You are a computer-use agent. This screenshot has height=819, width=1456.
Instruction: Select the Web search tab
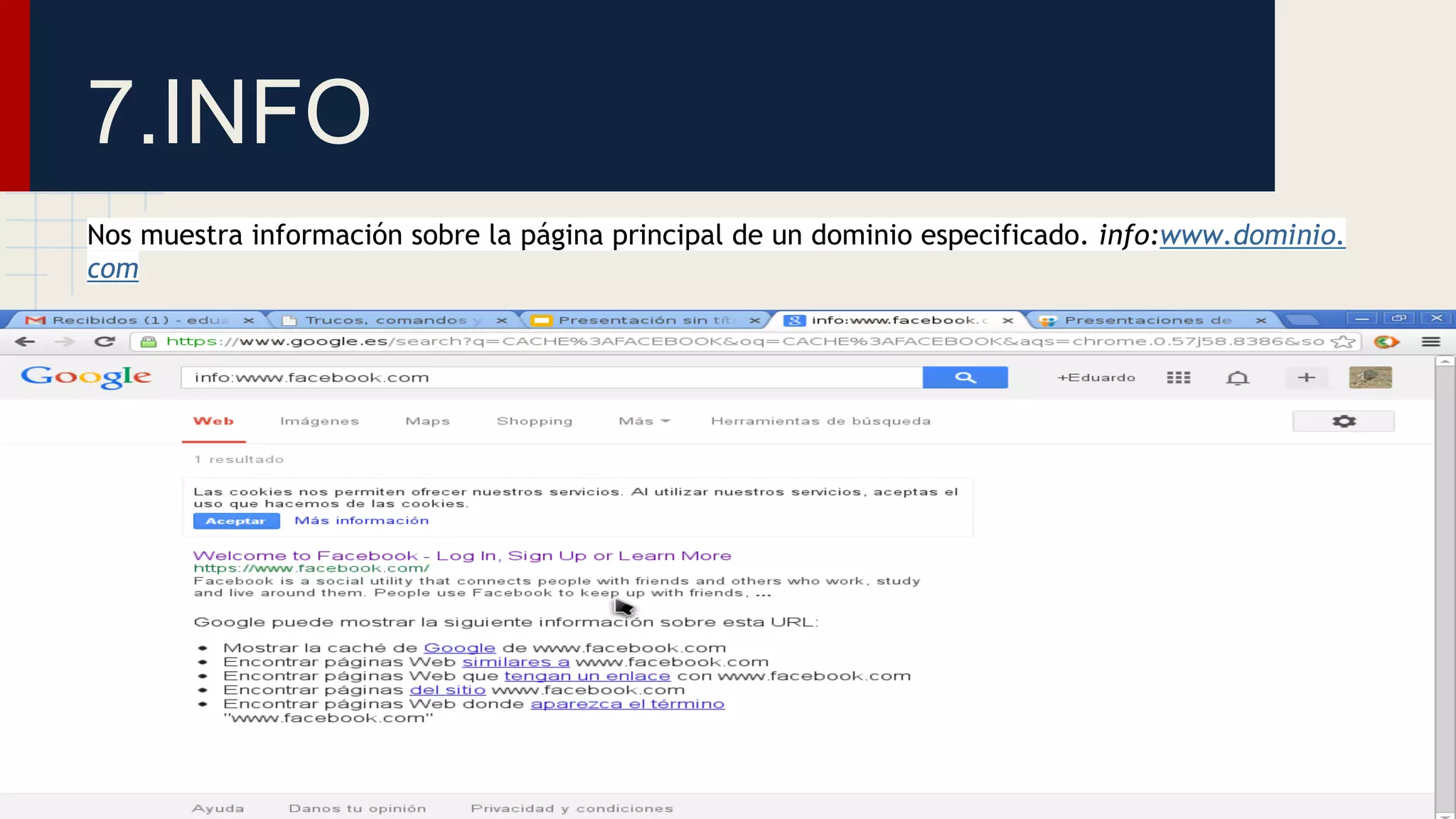[x=213, y=422]
